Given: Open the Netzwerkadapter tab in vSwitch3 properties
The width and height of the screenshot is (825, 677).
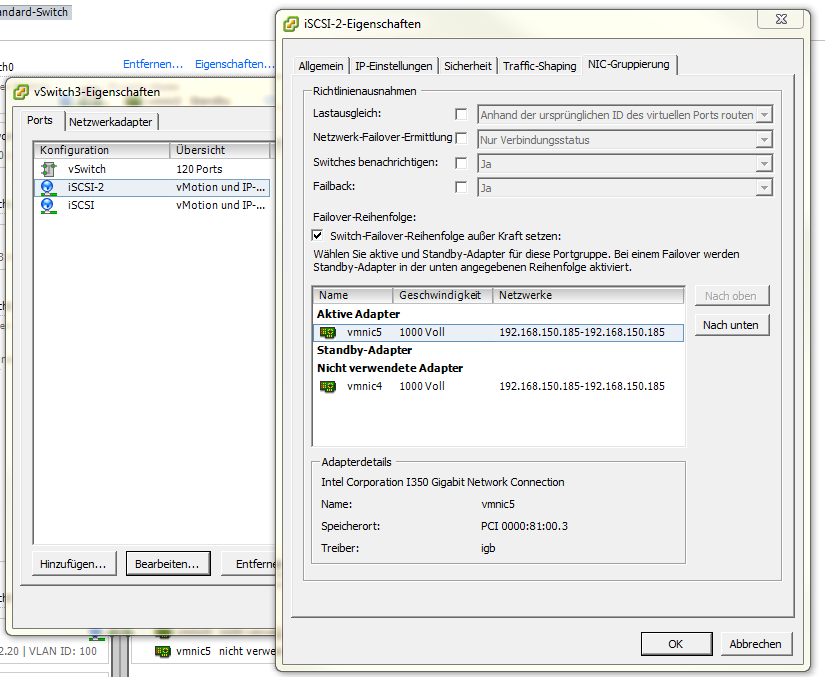Looking at the screenshot, I should click(x=110, y=122).
